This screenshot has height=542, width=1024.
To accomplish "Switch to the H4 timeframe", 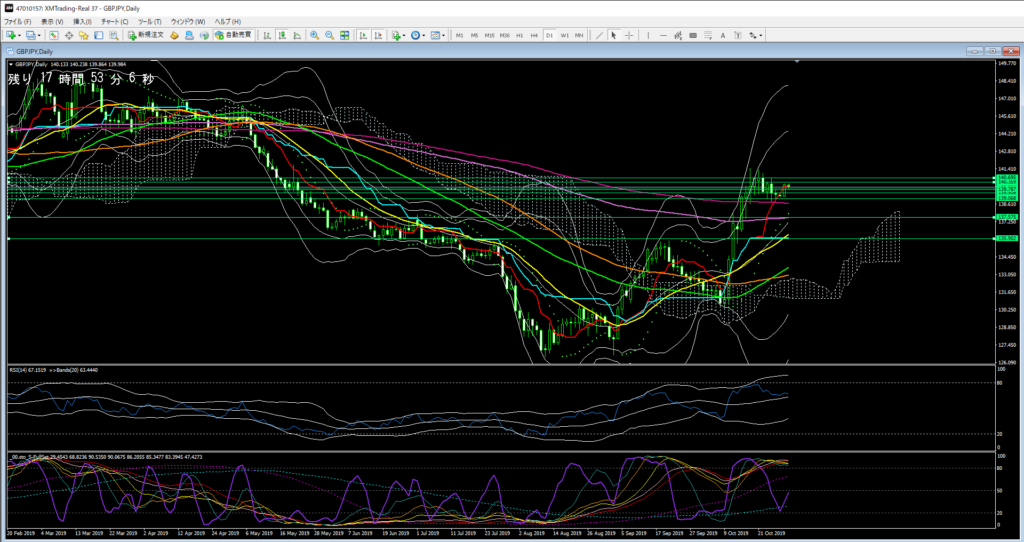I will pos(534,35).
